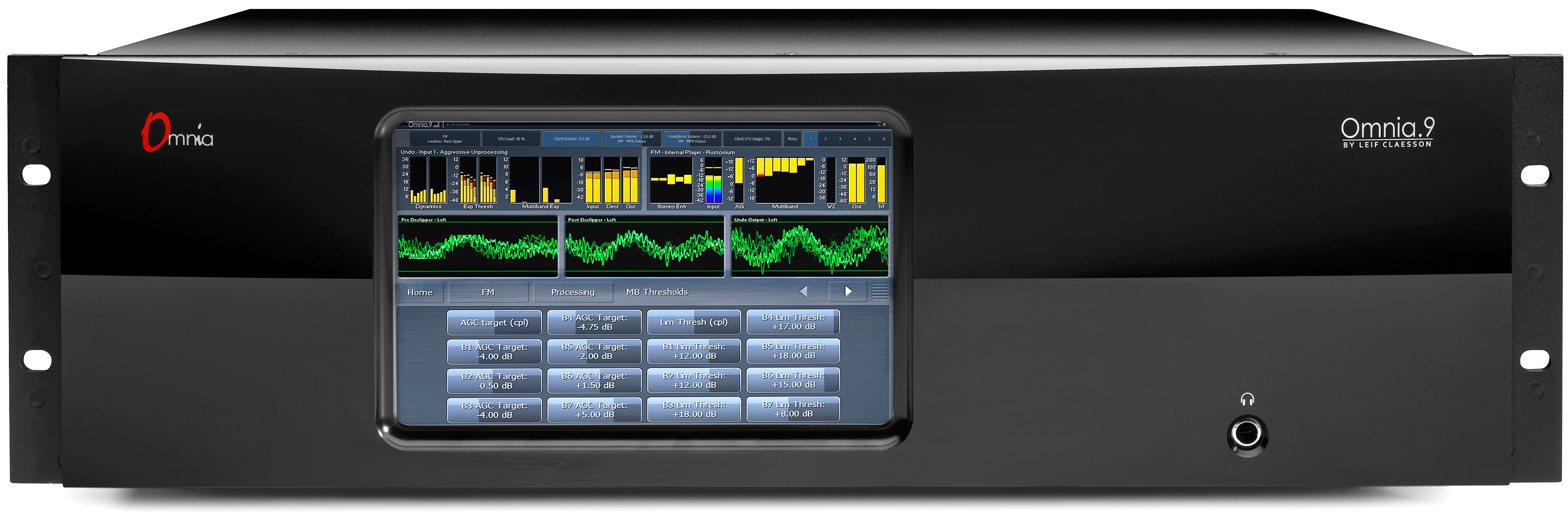This screenshot has height=522, width=1568.
Task: Toggle the Lim Thresh (cpl) control
Action: pyautogui.click(x=693, y=322)
